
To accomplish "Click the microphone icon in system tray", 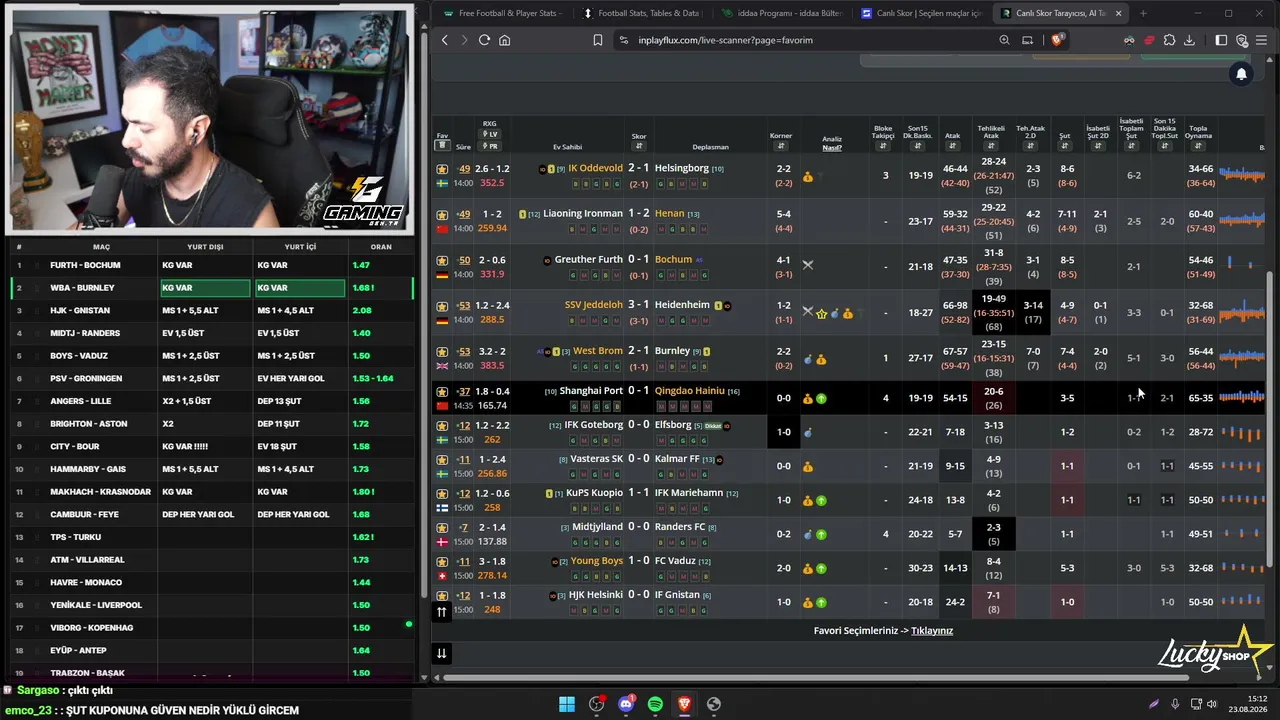I will (1175, 704).
